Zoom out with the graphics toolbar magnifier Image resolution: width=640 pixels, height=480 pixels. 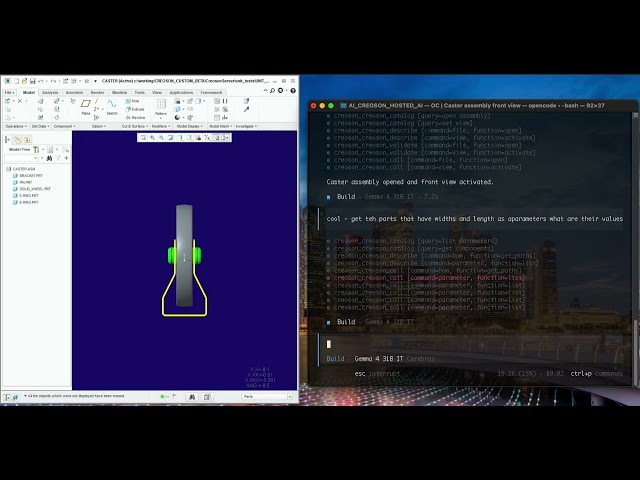coord(161,138)
